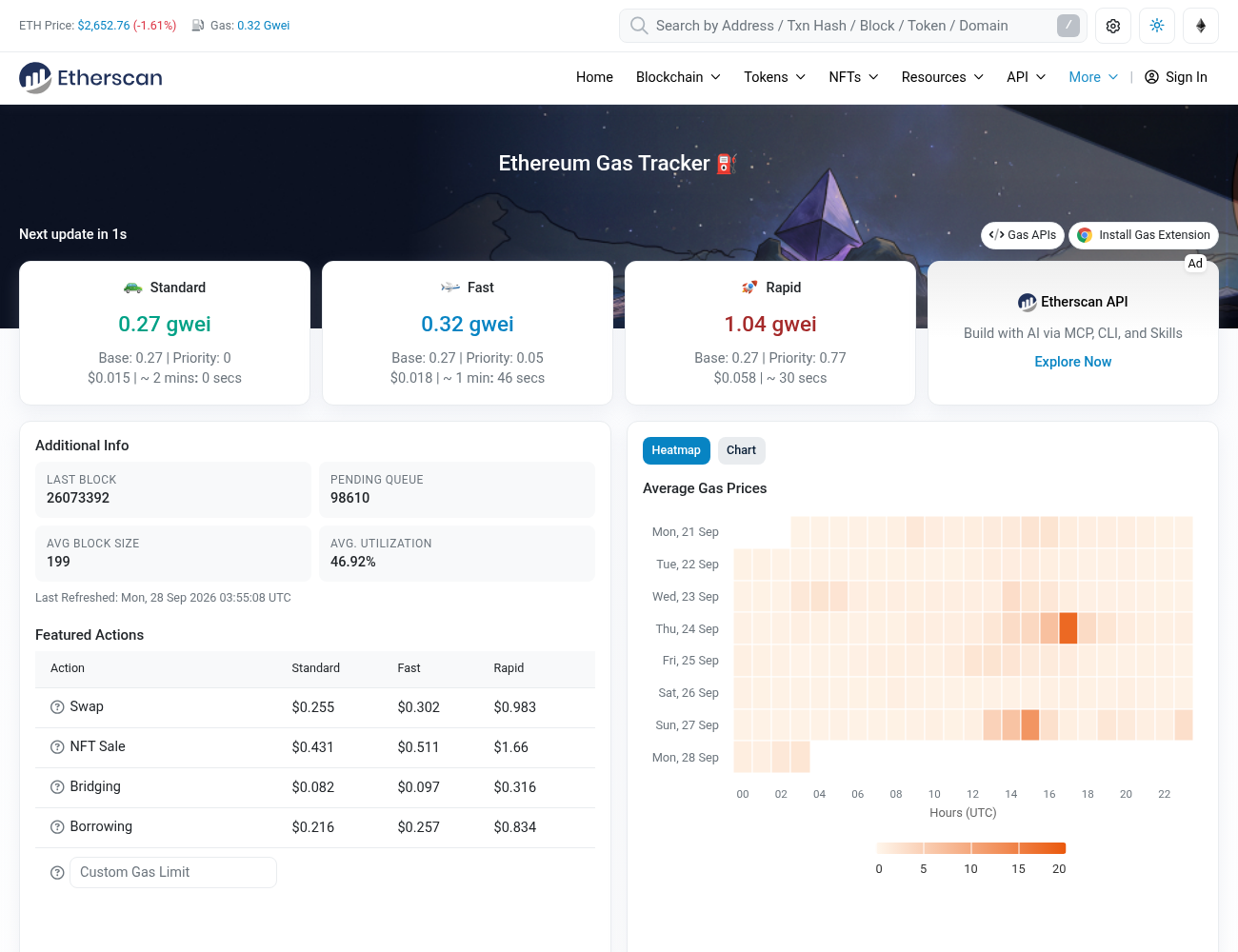Click the Standard car icon
Viewport: 1238px width, 952px height.
pos(133,288)
